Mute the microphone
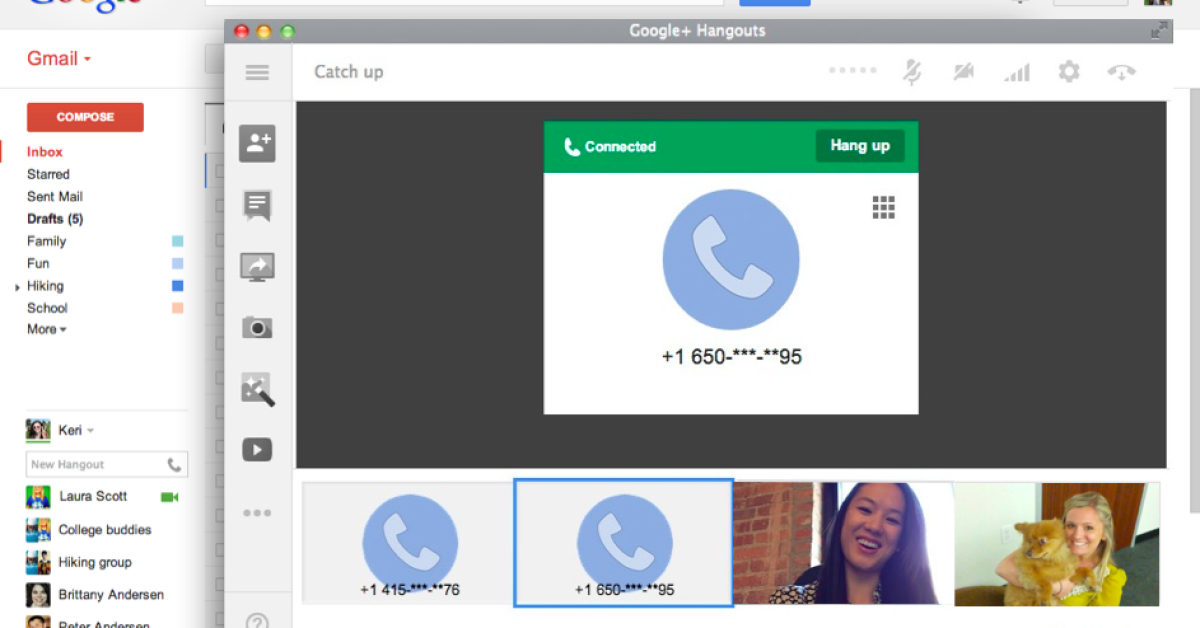 click(912, 72)
